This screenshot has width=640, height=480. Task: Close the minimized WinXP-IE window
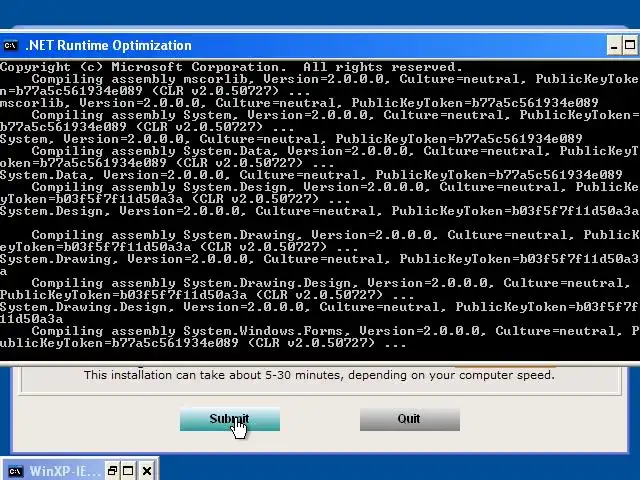[x=147, y=471]
